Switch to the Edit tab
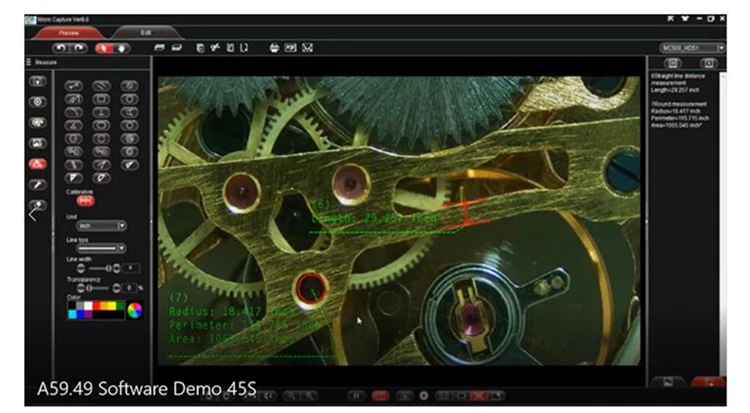This screenshot has height=413, width=750. pyautogui.click(x=146, y=32)
